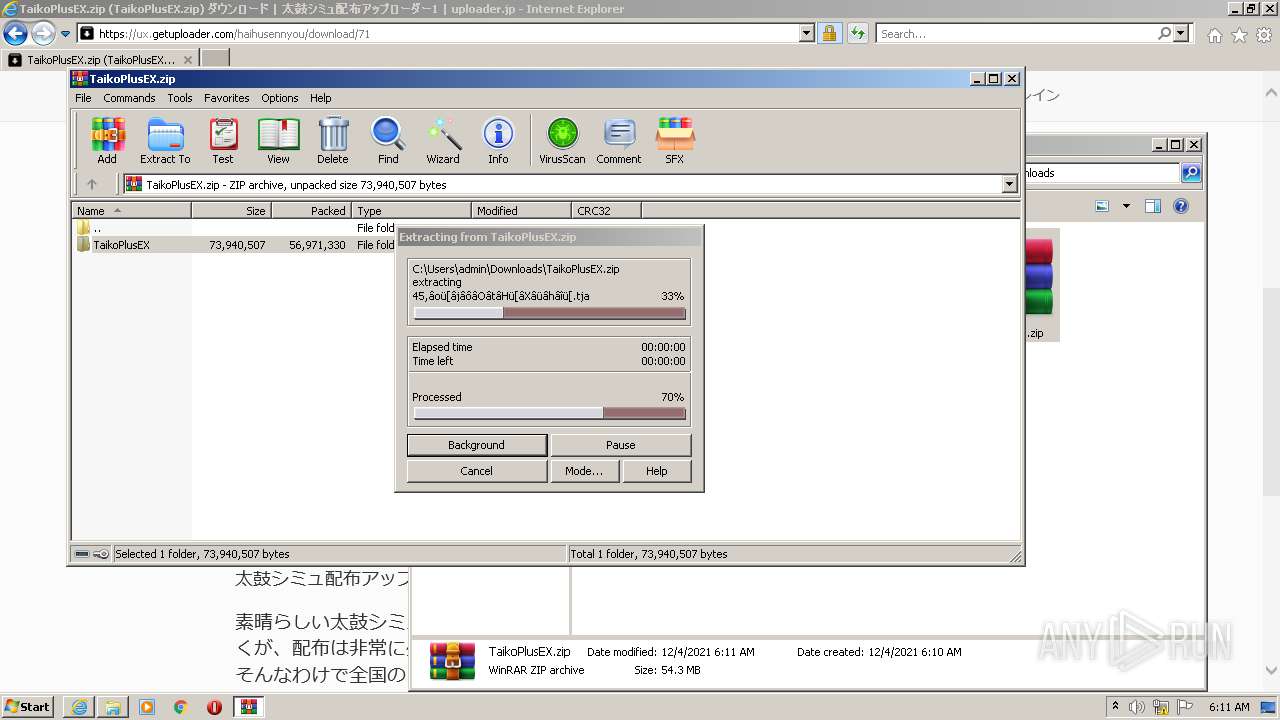Open Internet Explorer home icon
Screen dimensions: 1280x720
[1214, 35]
